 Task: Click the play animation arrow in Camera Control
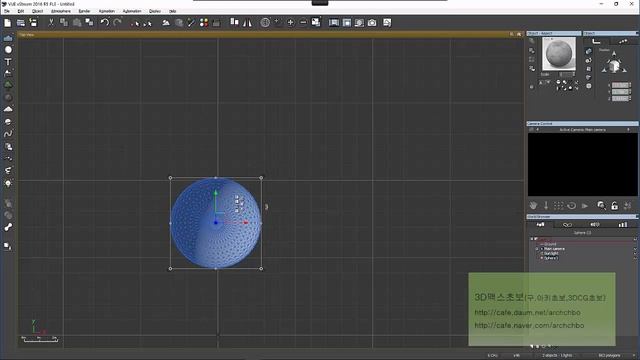[x=584, y=206]
